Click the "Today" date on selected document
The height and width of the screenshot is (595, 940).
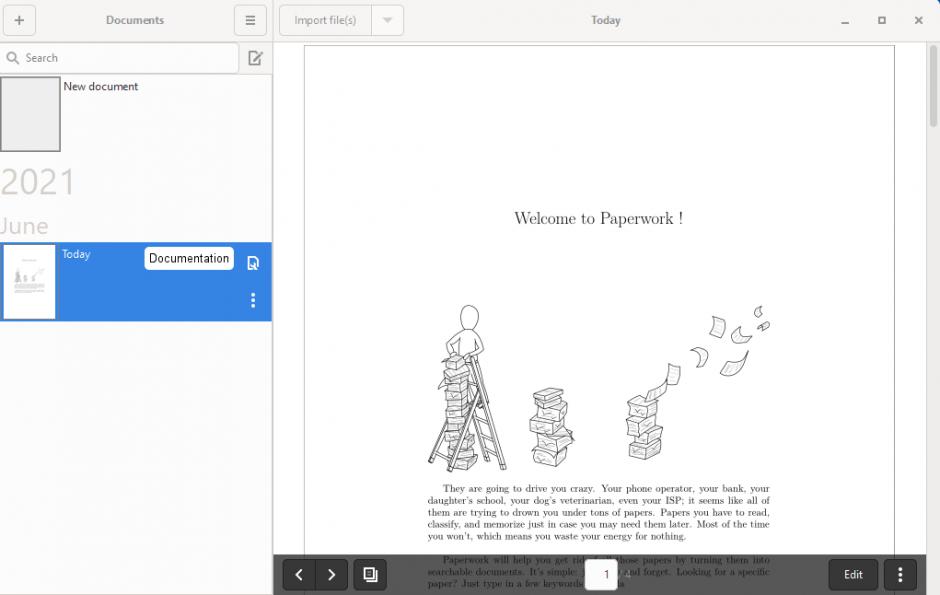click(x=76, y=254)
